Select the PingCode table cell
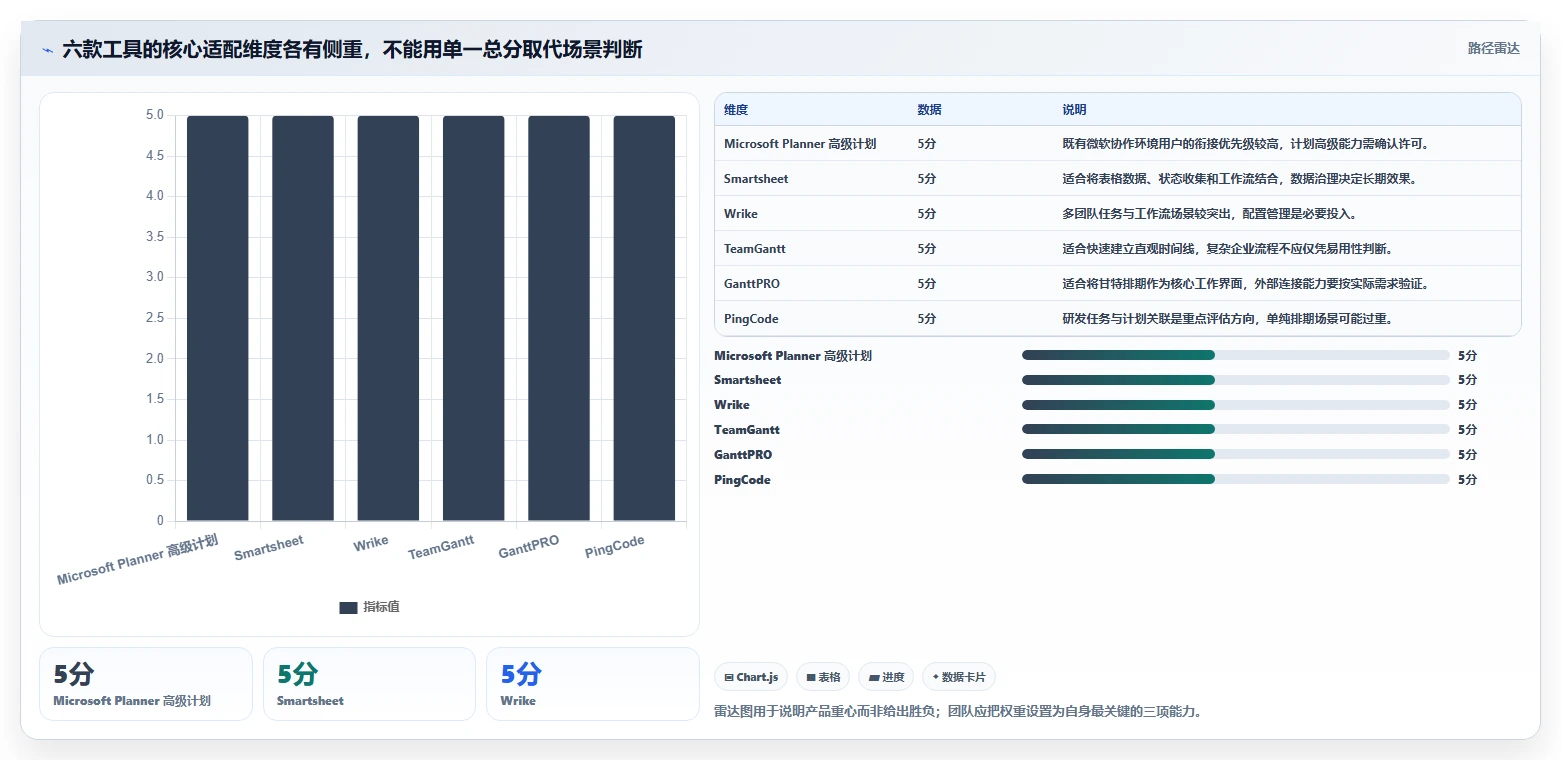 click(x=751, y=319)
